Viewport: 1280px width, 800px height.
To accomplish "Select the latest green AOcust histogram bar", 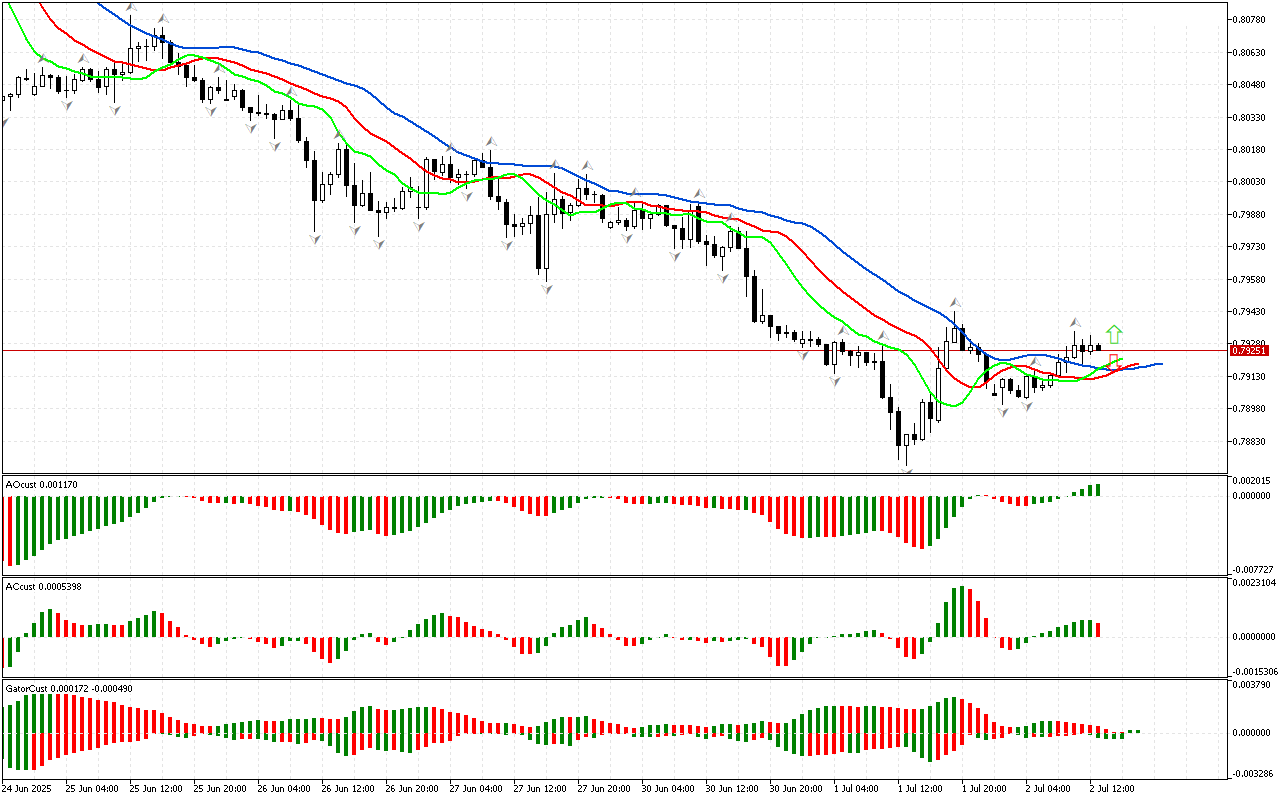I will (1097, 489).
